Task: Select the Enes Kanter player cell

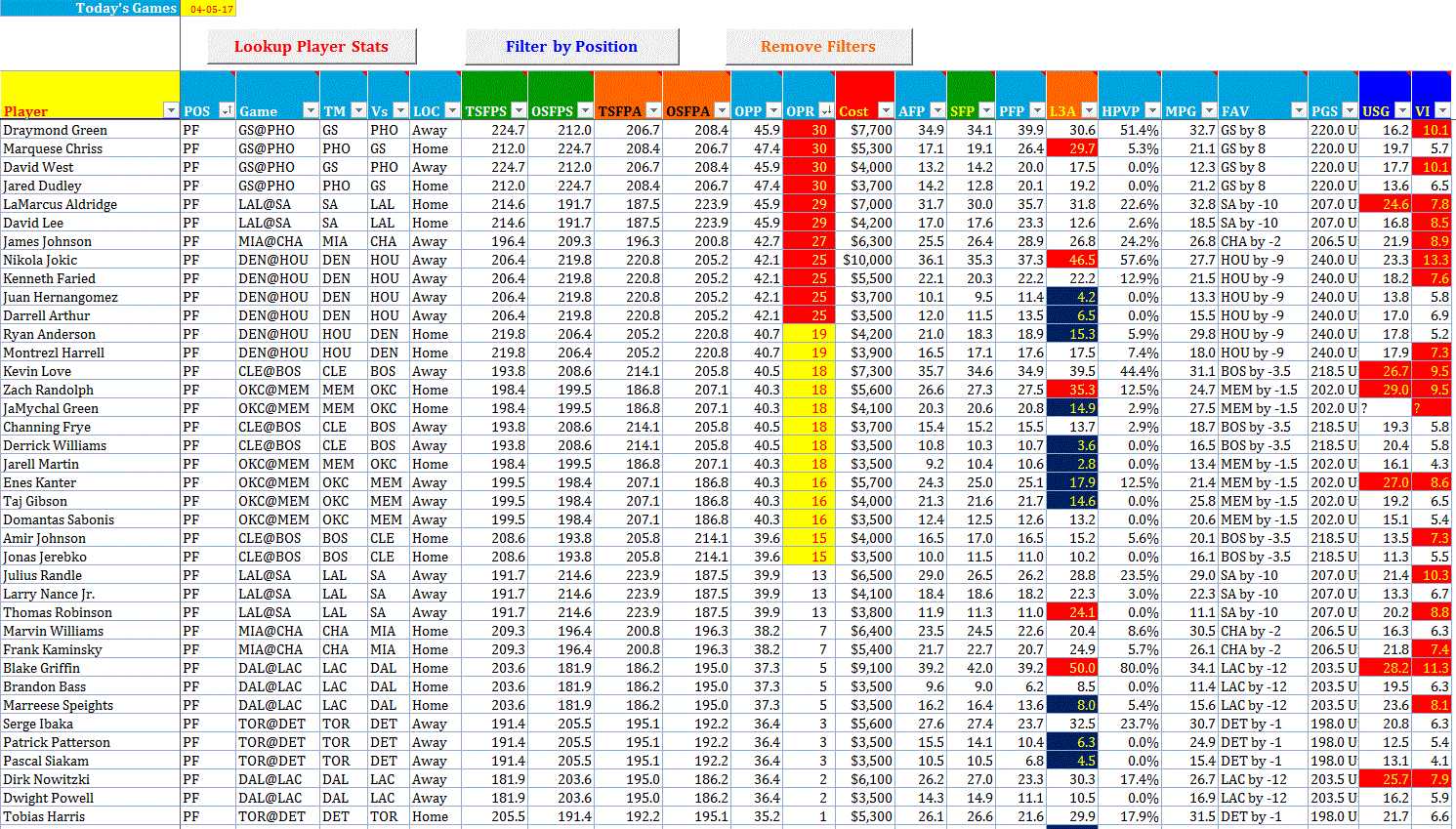Action: click(90, 482)
